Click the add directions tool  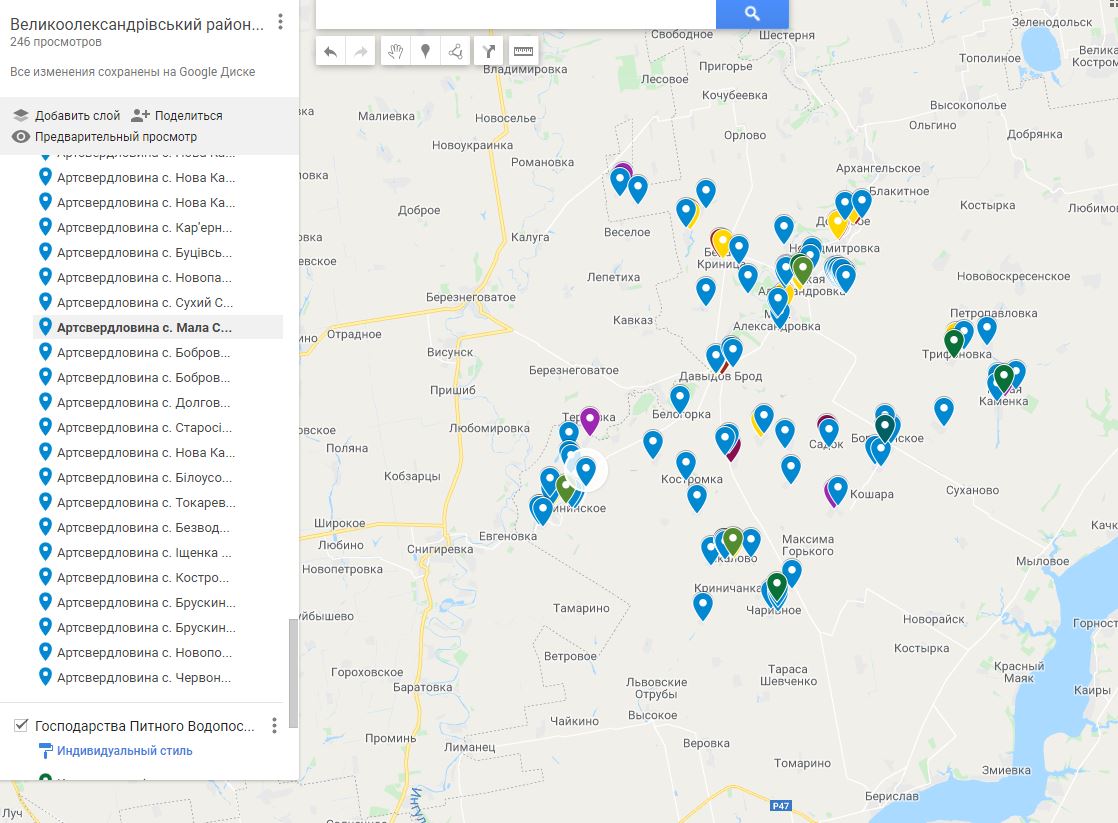pos(489,51)
